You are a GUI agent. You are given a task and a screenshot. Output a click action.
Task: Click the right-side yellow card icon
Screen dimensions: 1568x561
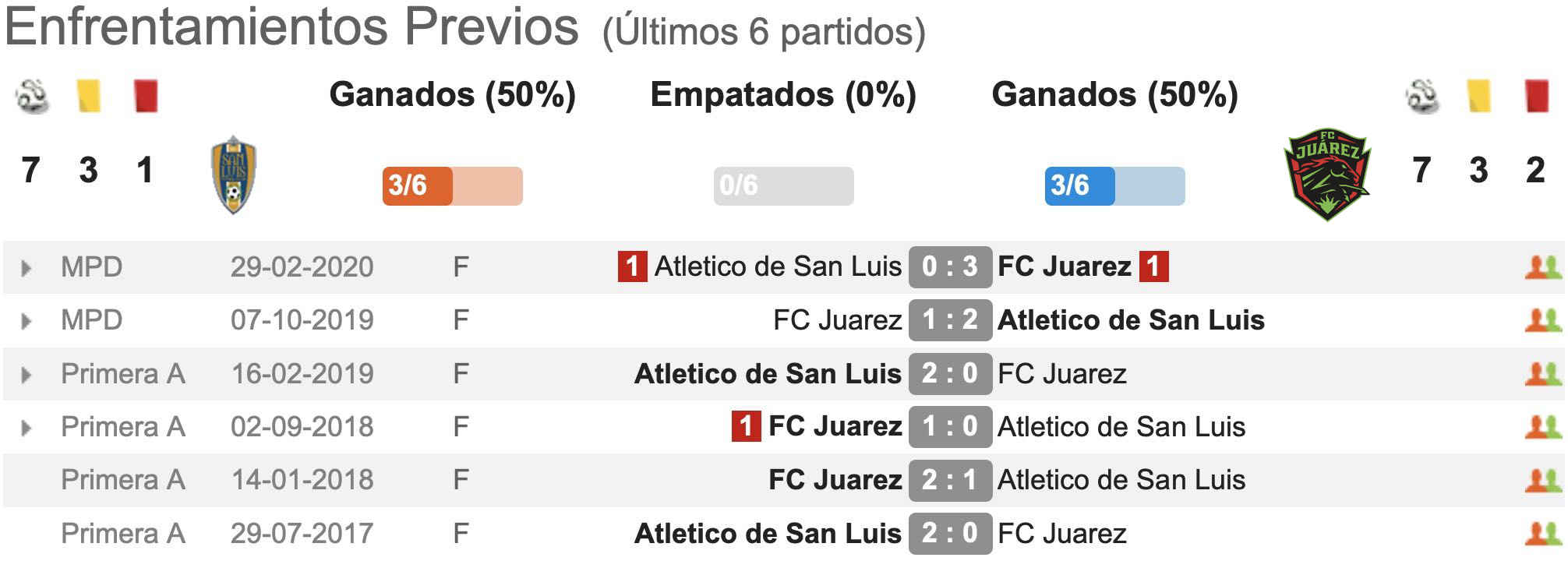pos(1478,97)
